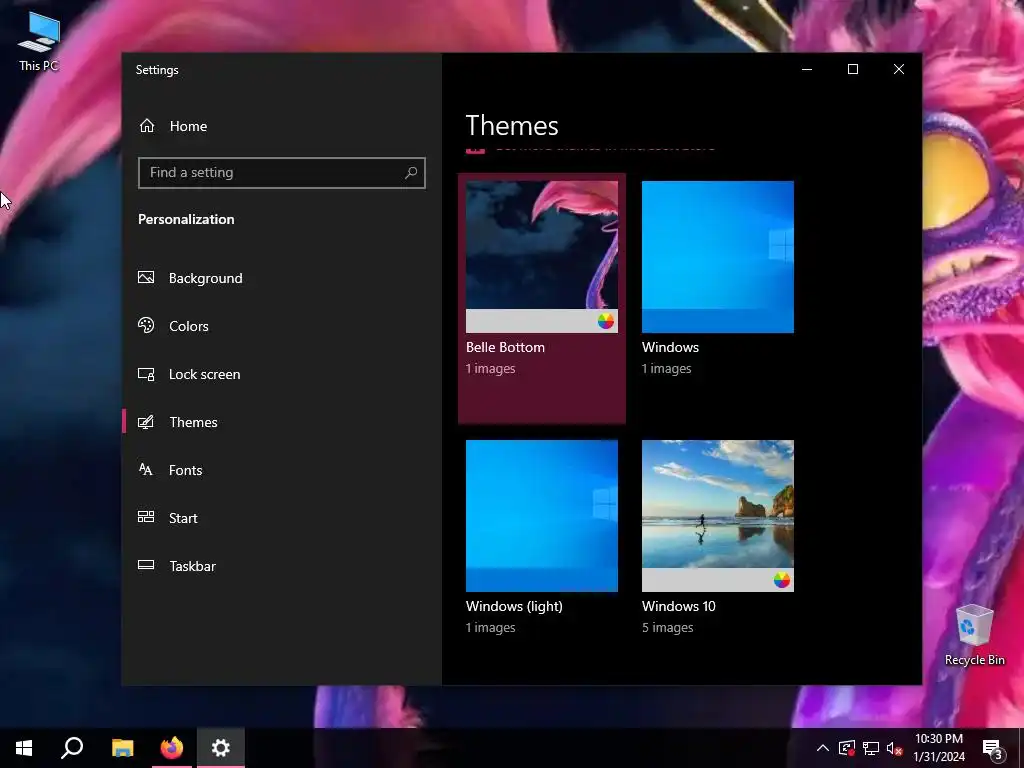Select the Windows 10 beach theme

pyautogui.click(x=718, y=516)
